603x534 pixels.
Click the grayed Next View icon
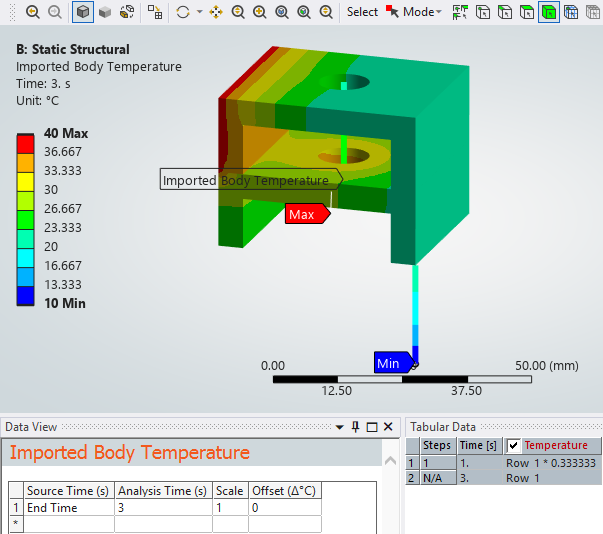55,12
